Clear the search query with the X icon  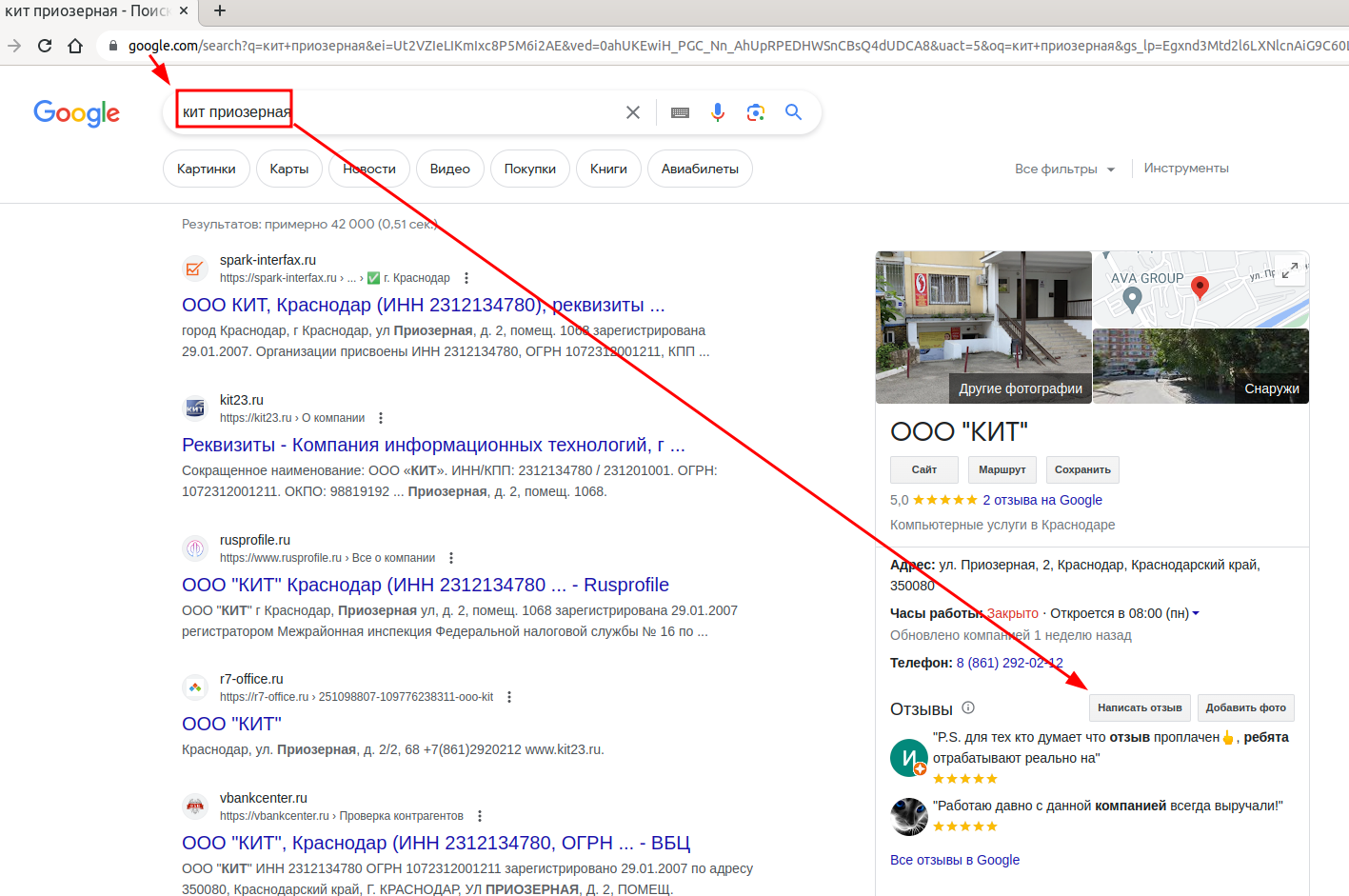pyautogui.click(x=632, y=111)
